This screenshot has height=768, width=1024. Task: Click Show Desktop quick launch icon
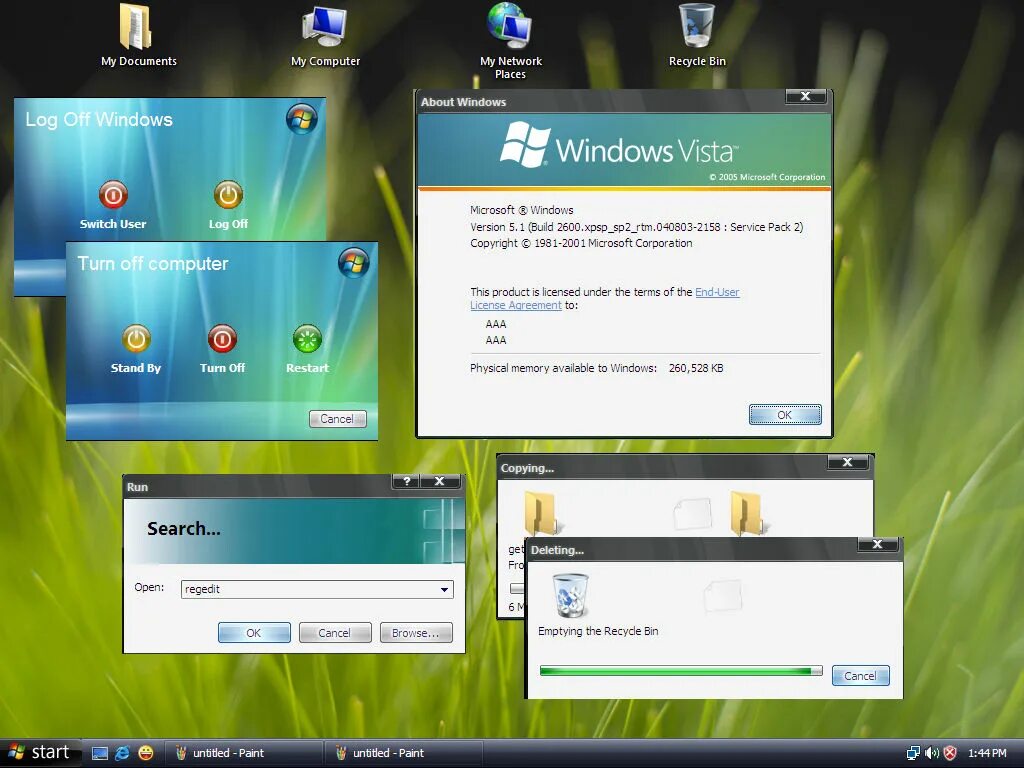pos(100,753)
